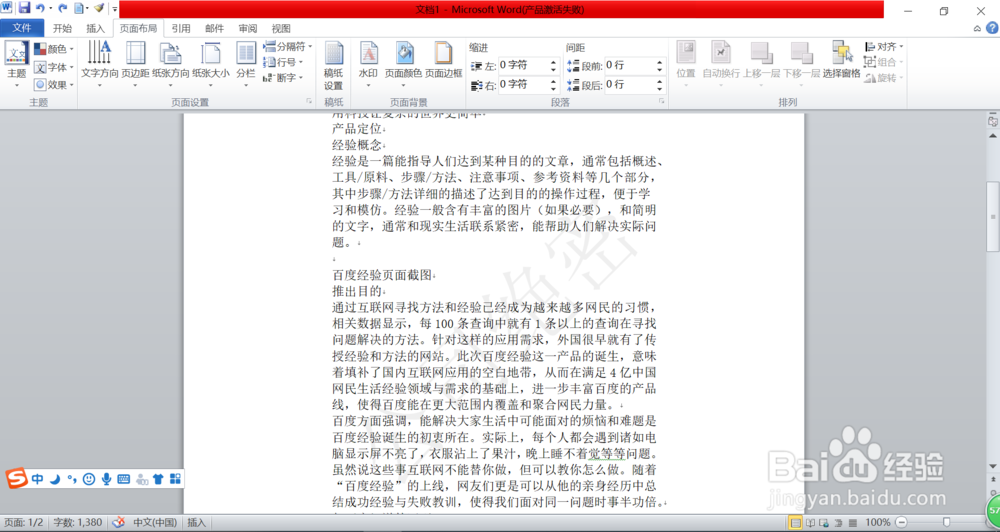Open Word Help question mark
The width and height of the screenshot is (1000, 532).
click(x=992, y=28)
